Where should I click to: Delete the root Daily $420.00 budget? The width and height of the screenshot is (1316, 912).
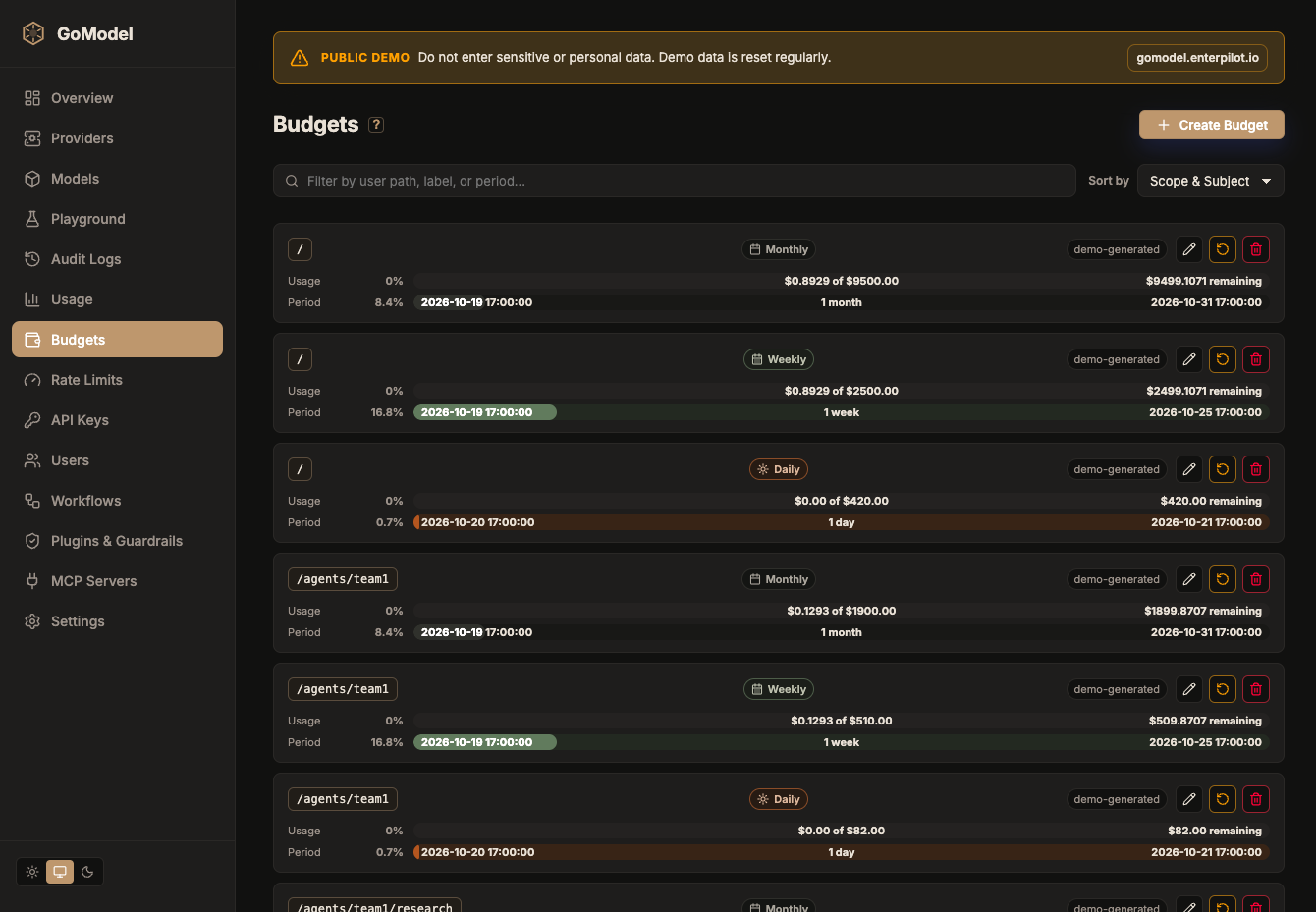[1256, 469]
